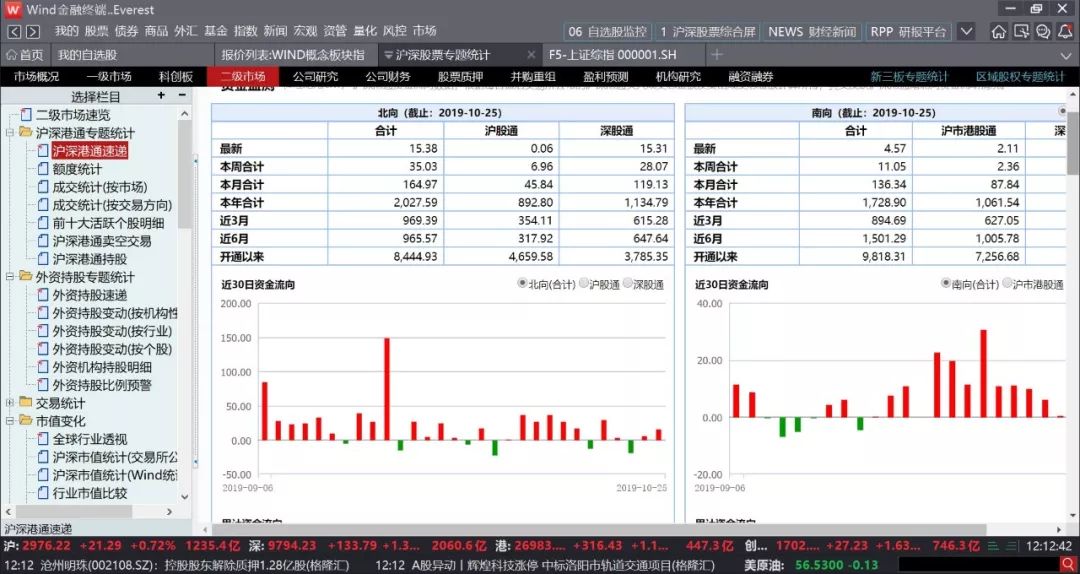The image size is (1080, 574).
Task: Open the 基金 menu
Action: [216, 31]
